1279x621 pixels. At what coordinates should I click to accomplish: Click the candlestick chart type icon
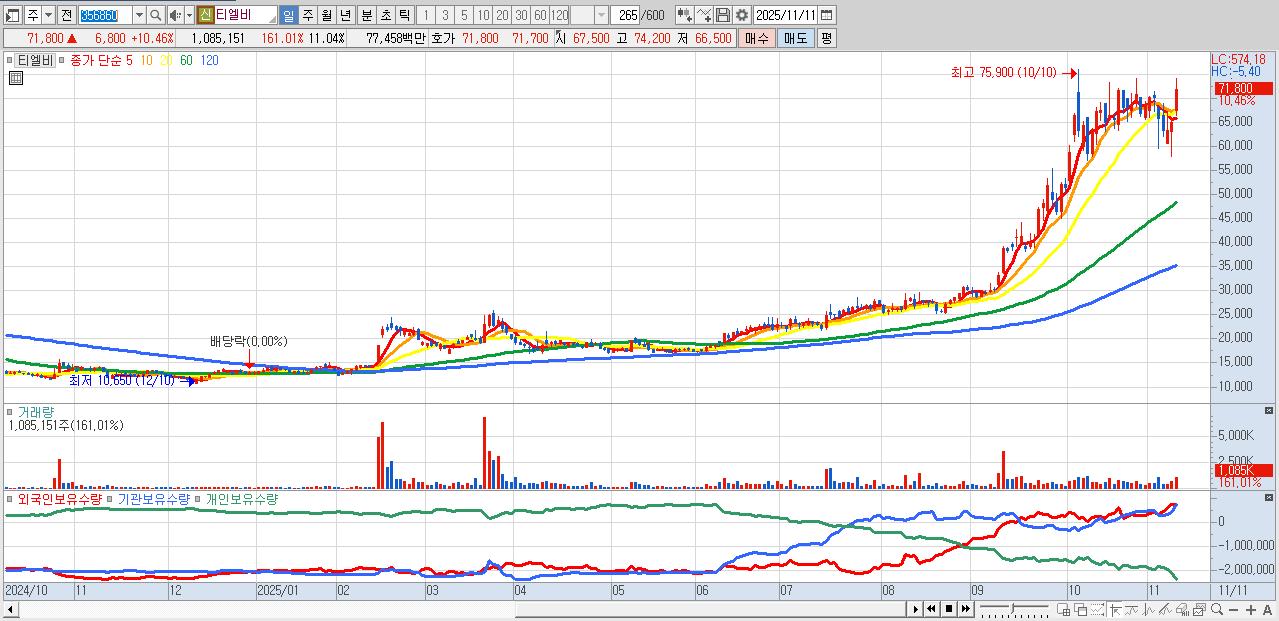tap(684, 15)
